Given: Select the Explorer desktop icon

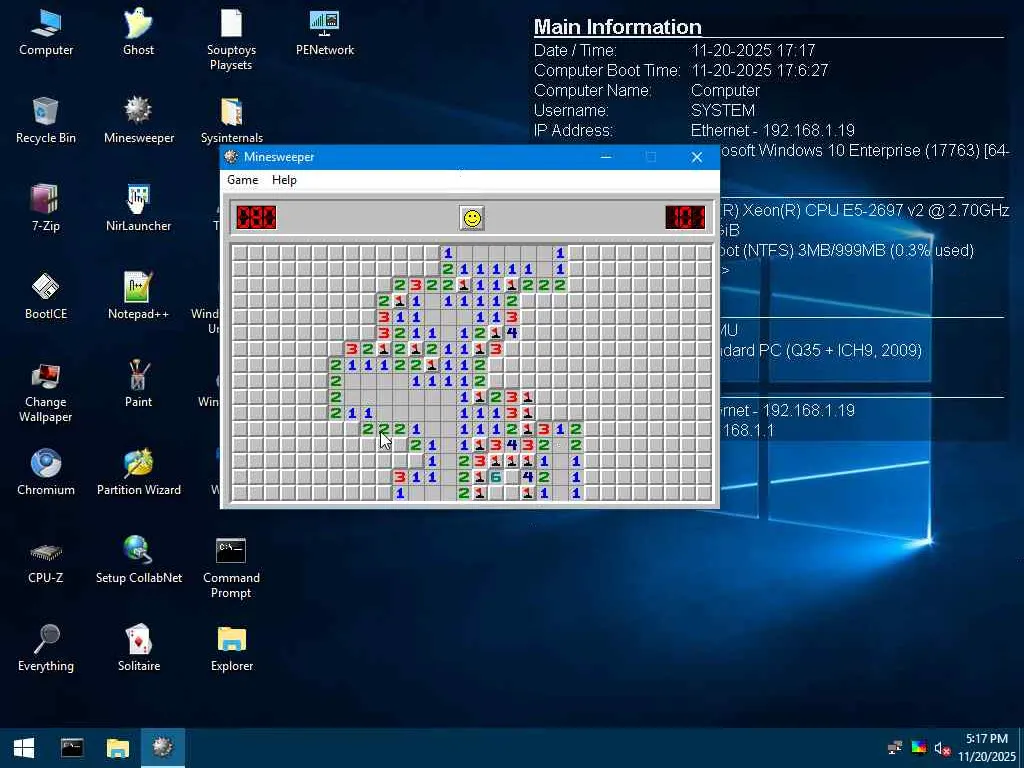Looking at the screenshot, I should click(x=231, y=649).
